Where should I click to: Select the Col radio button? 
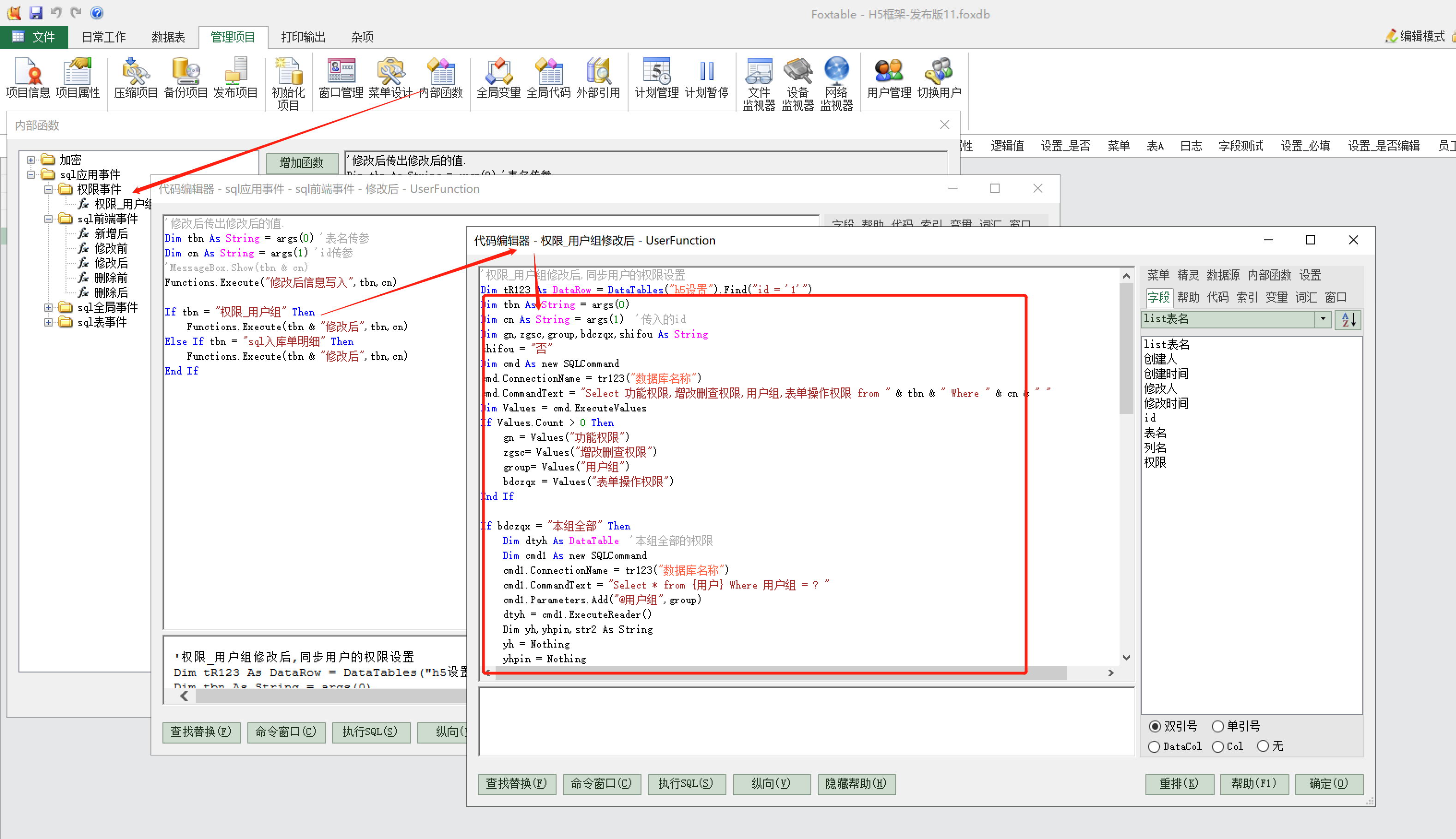[1217, 747]
